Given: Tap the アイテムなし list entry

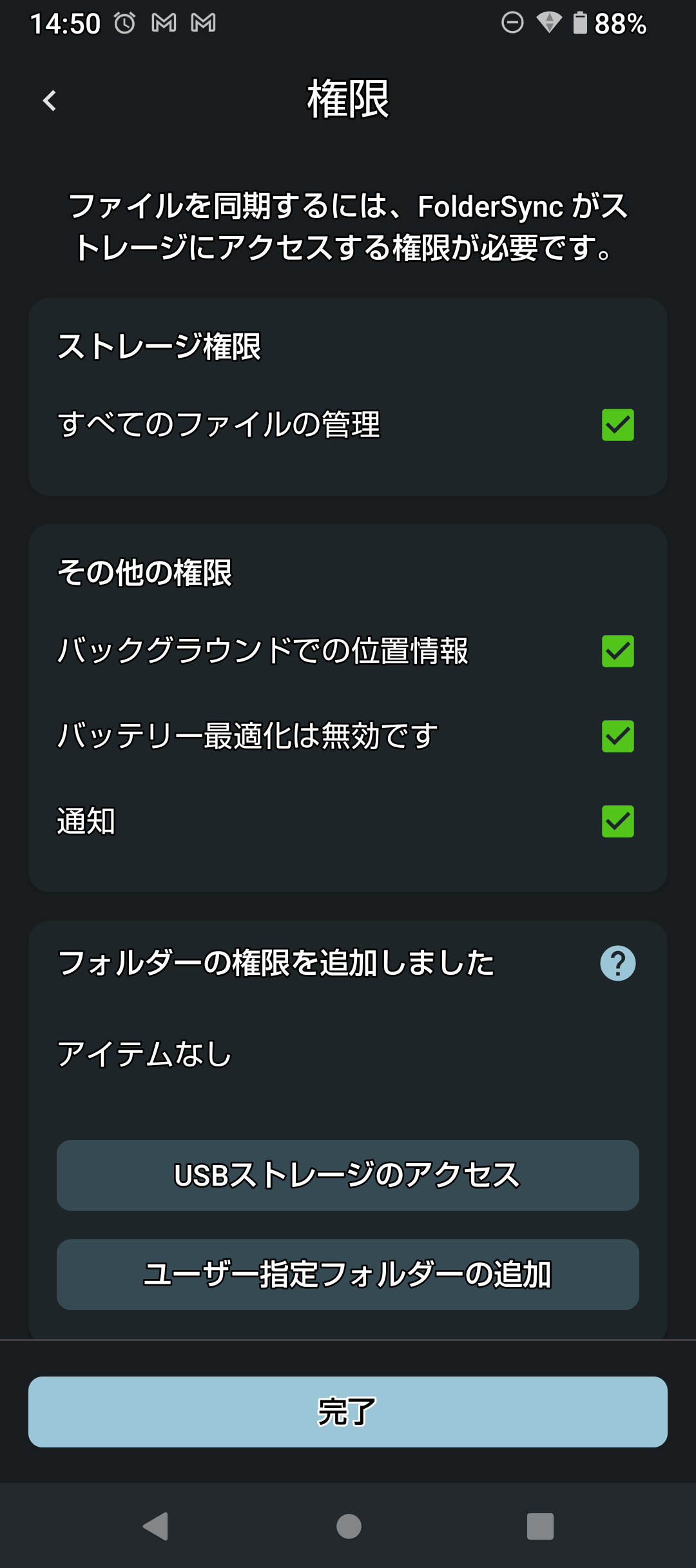Looking at the screenshot, I should tap(144, 1055).
